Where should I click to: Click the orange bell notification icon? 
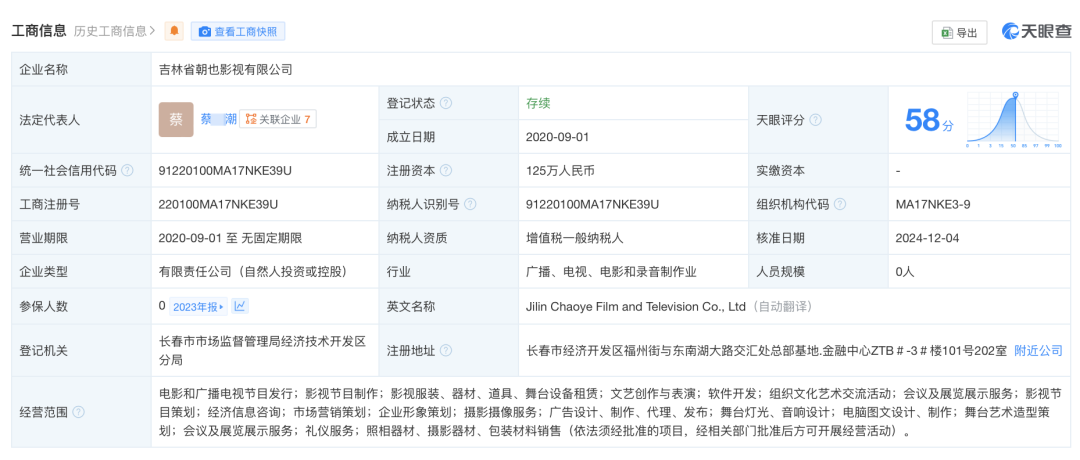pos(175,32)
